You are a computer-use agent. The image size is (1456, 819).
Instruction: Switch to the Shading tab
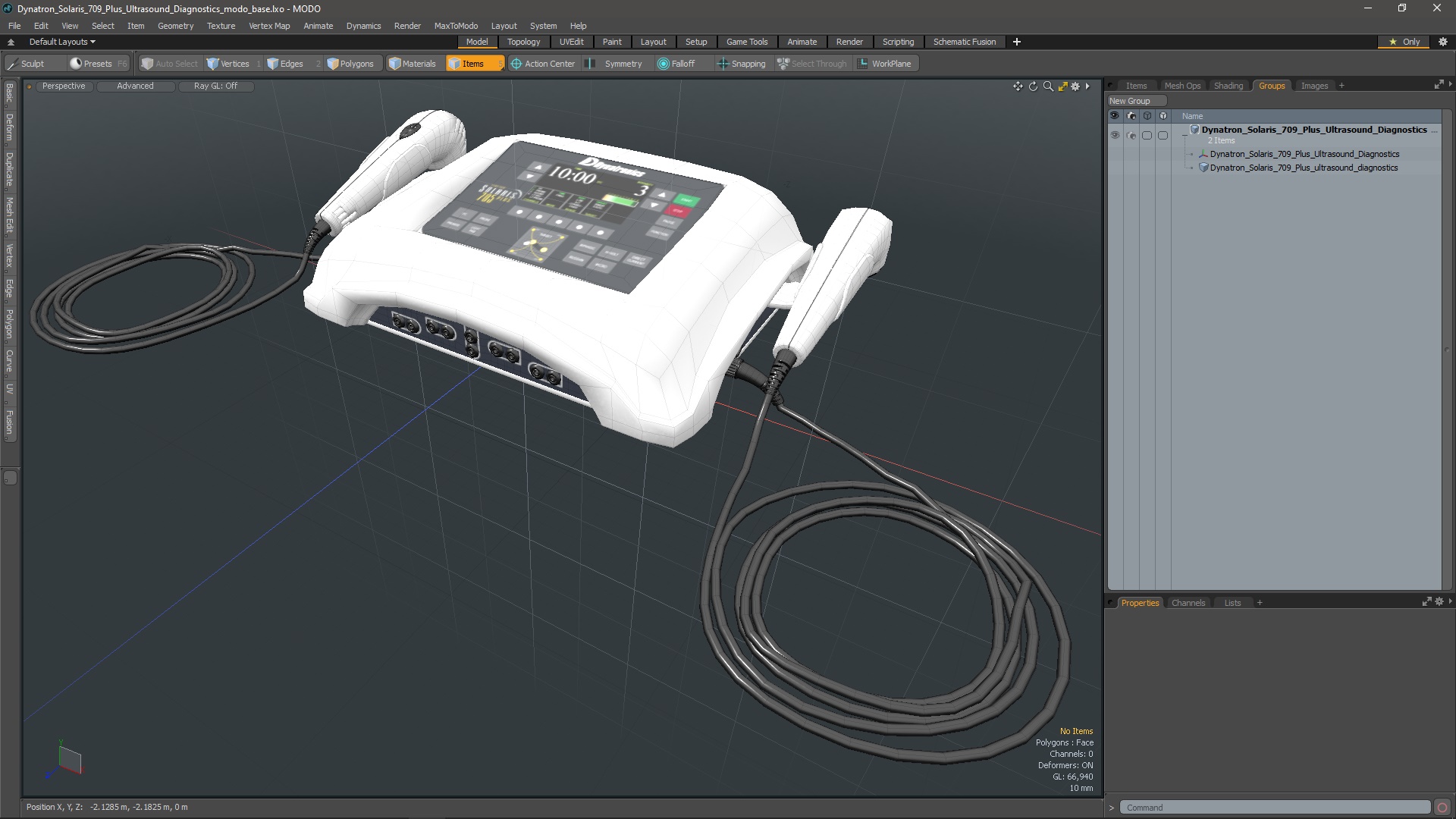pyautogui.click(x=1228, y=86)
